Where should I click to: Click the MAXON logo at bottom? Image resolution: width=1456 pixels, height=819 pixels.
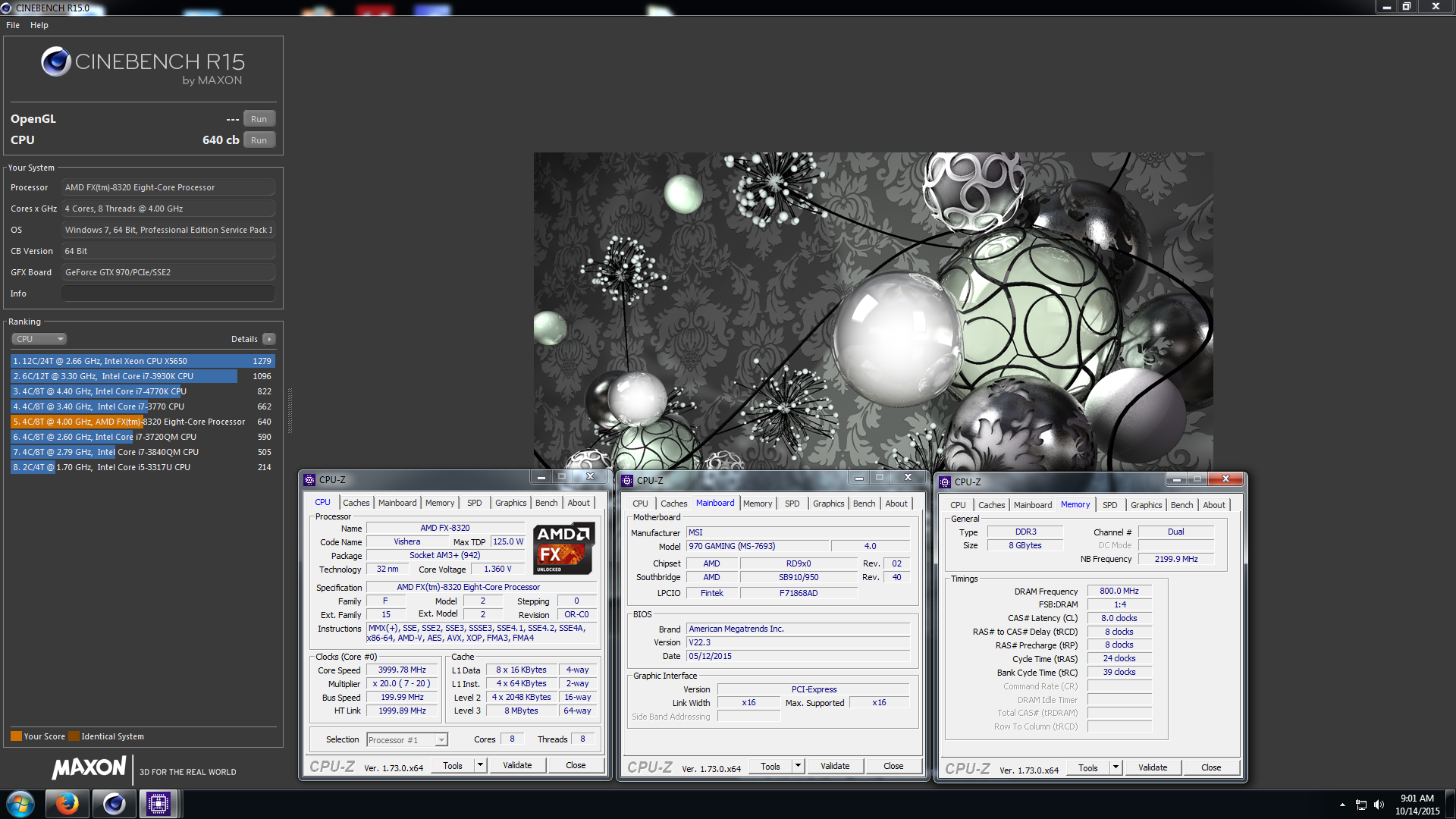click(89, 768)
